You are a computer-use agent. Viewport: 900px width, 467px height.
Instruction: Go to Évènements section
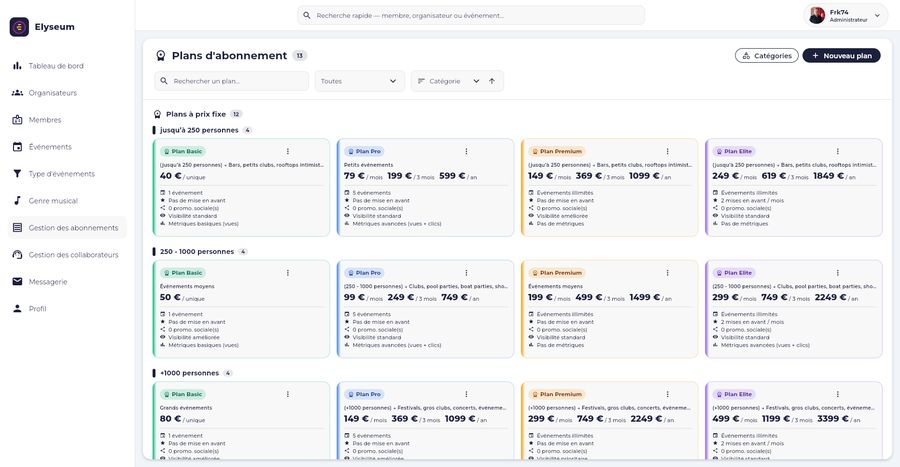pyautogui.click(x=68, y=147)
